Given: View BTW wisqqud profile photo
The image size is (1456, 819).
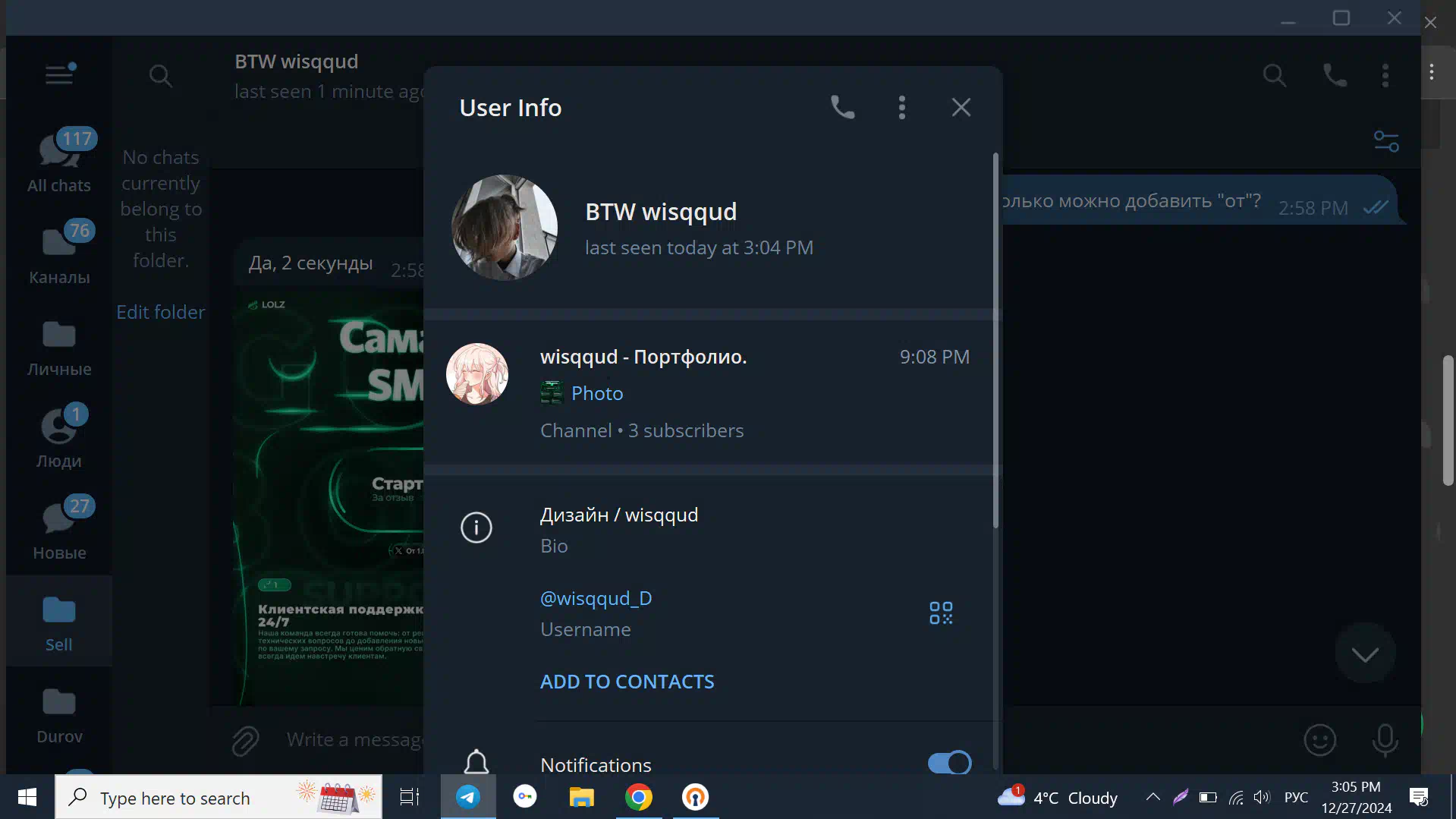Looking at the screenshot, I should coord(505,228).
